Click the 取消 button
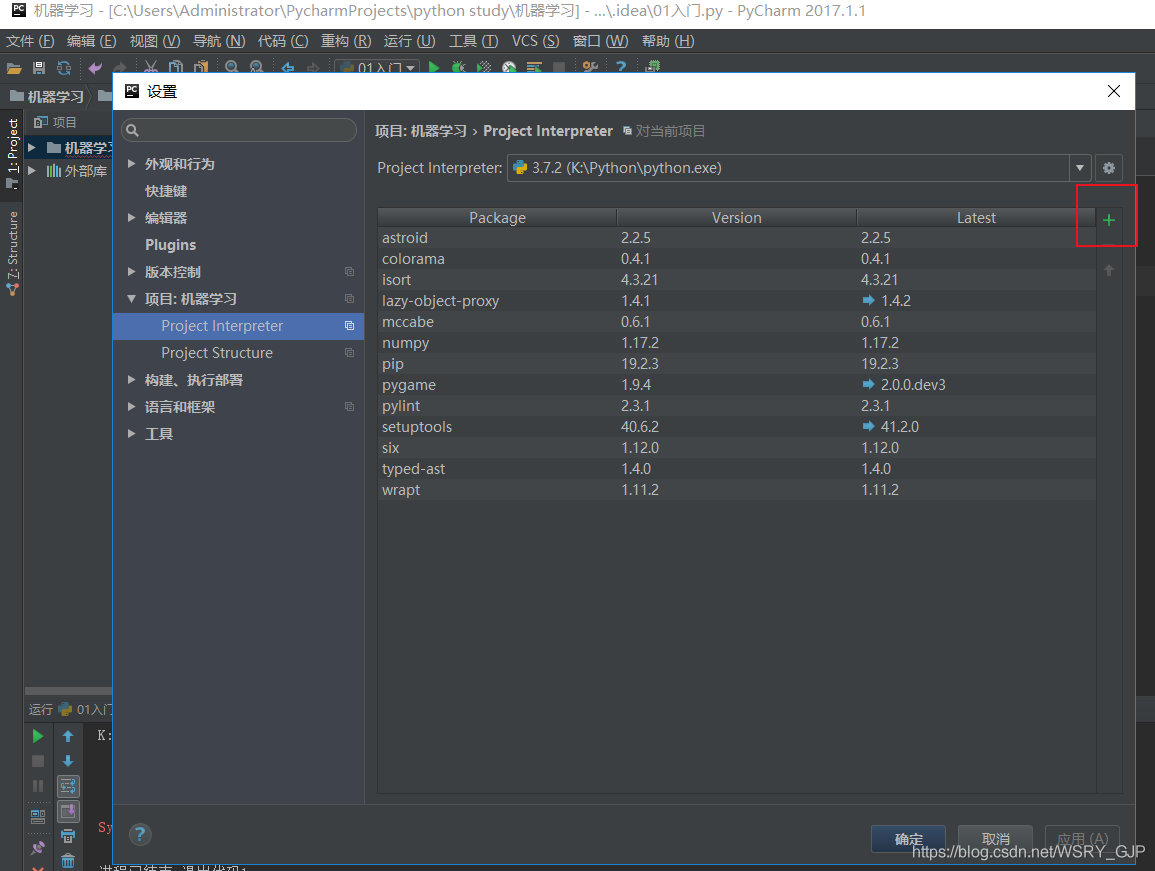 pyautogui.click(x=995, y=839)
